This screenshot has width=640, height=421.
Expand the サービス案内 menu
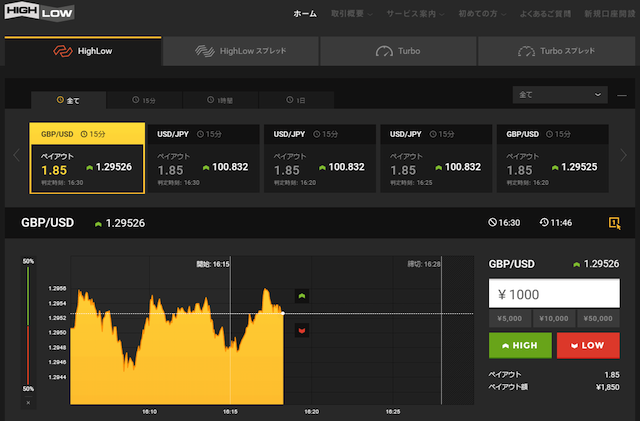coord(415,14)
